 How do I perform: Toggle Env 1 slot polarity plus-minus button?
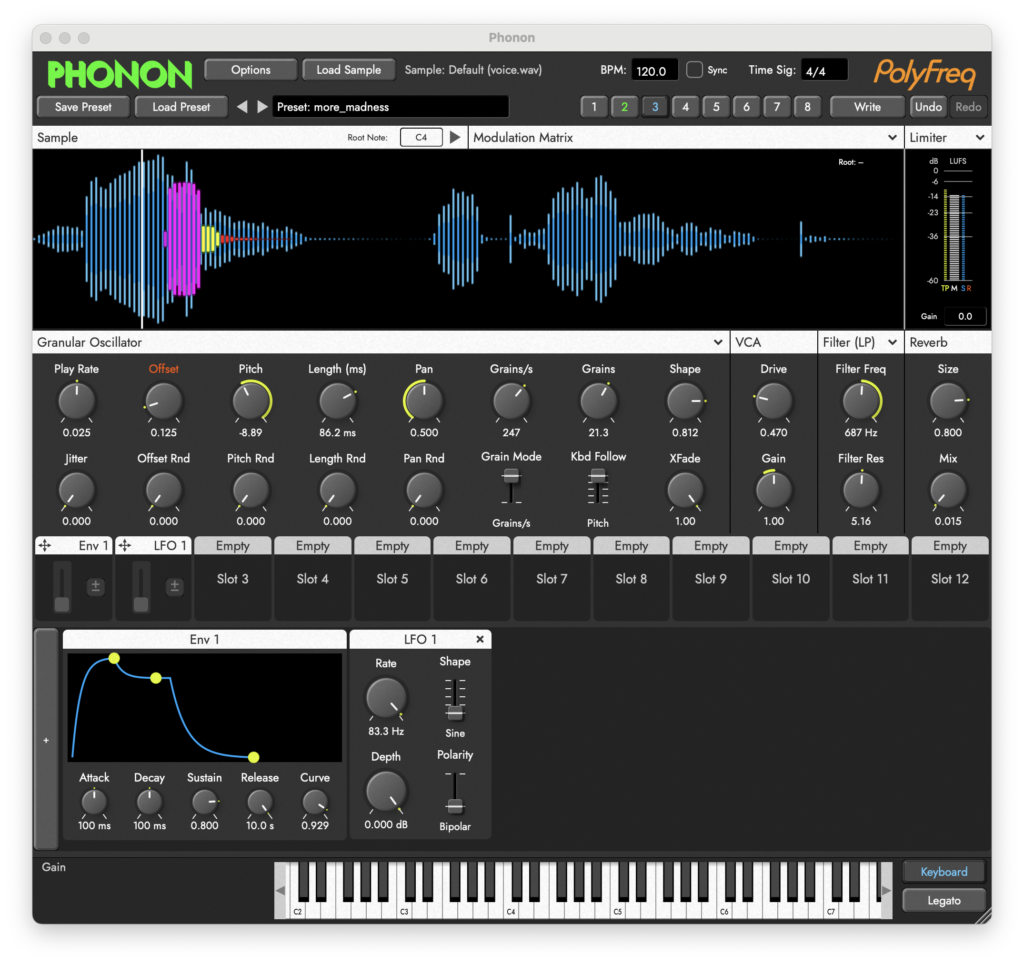click(x=95, y=586)
